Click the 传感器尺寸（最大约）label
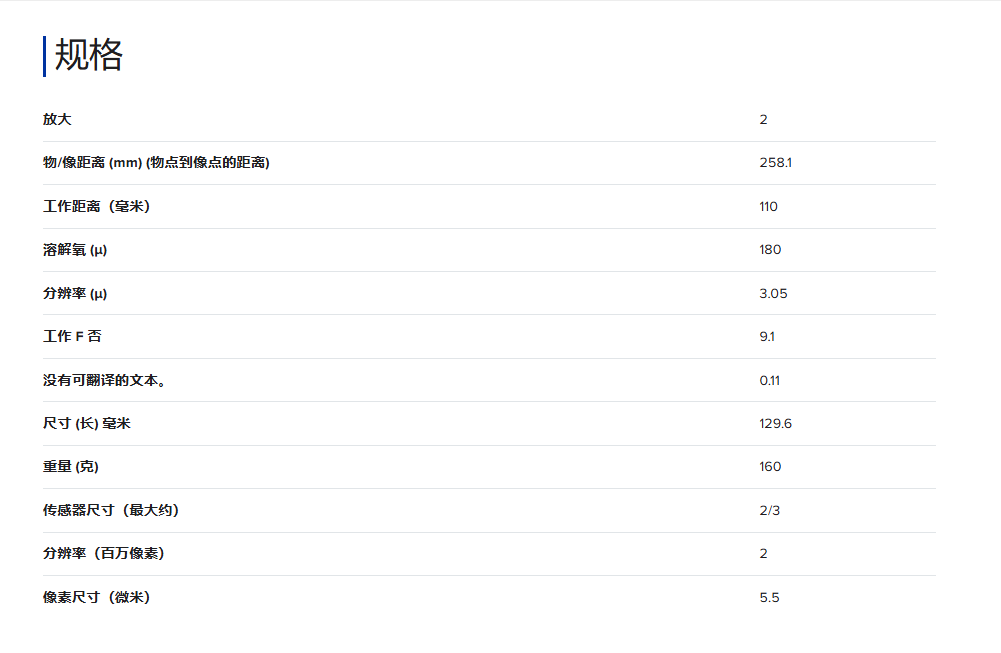The height and width of the screenshot is (653, 1001). 111,511
